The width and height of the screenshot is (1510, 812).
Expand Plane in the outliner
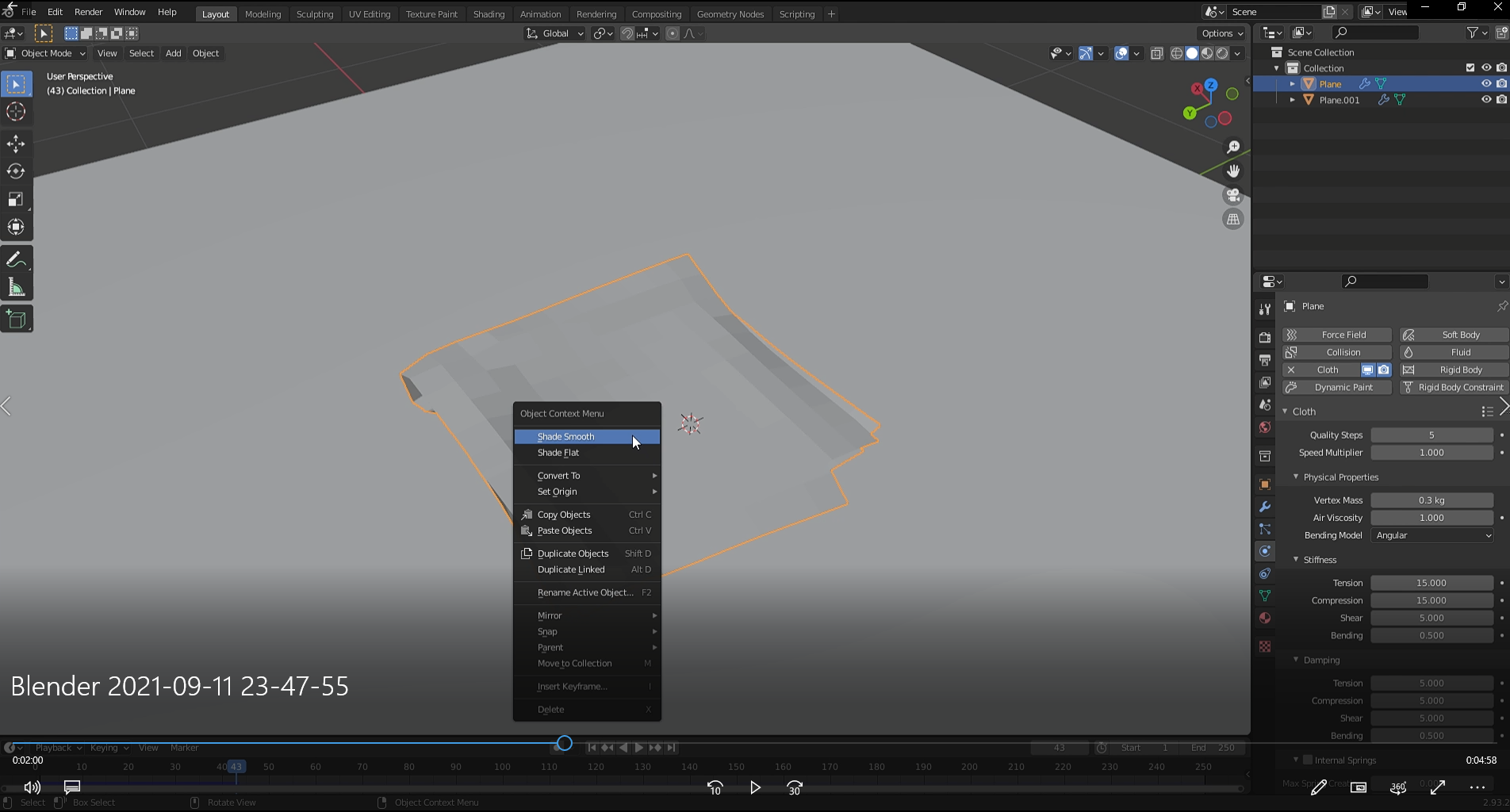(1293, 84)
